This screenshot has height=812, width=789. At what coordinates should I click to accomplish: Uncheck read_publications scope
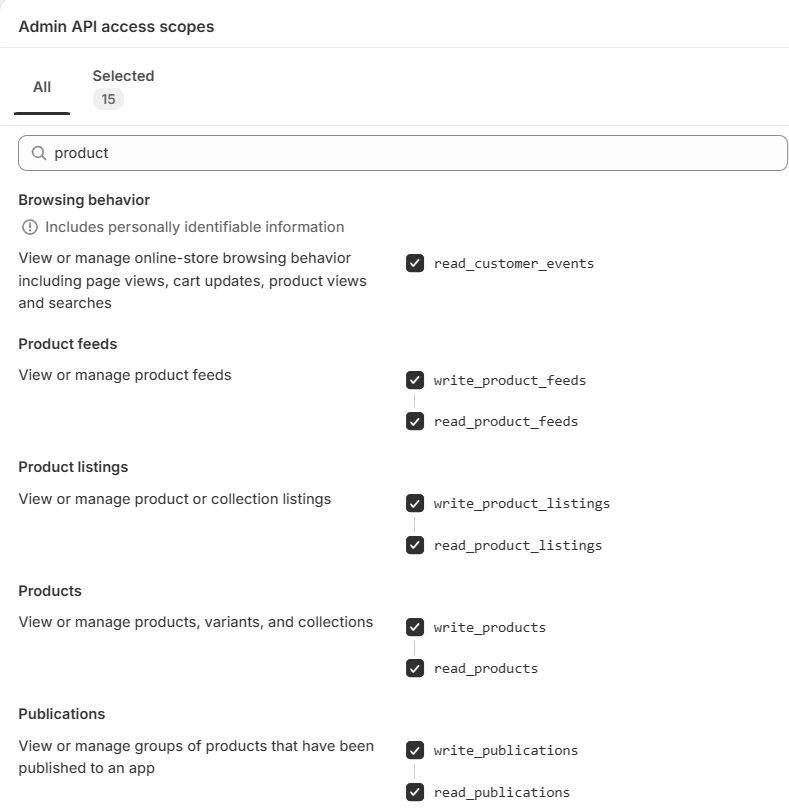[415, 792]
